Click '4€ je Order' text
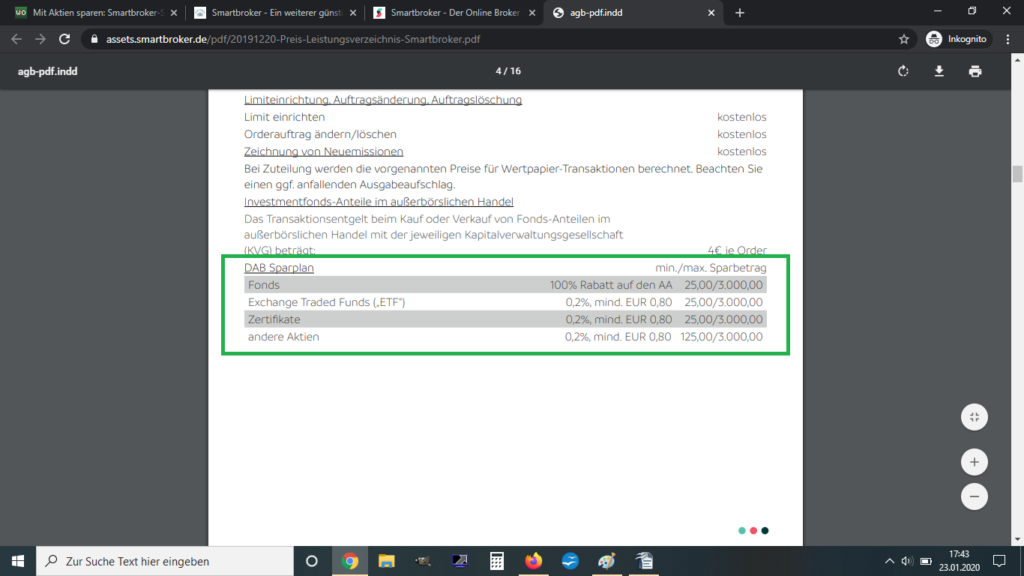1024x576 pixels. tap(737, 250)
